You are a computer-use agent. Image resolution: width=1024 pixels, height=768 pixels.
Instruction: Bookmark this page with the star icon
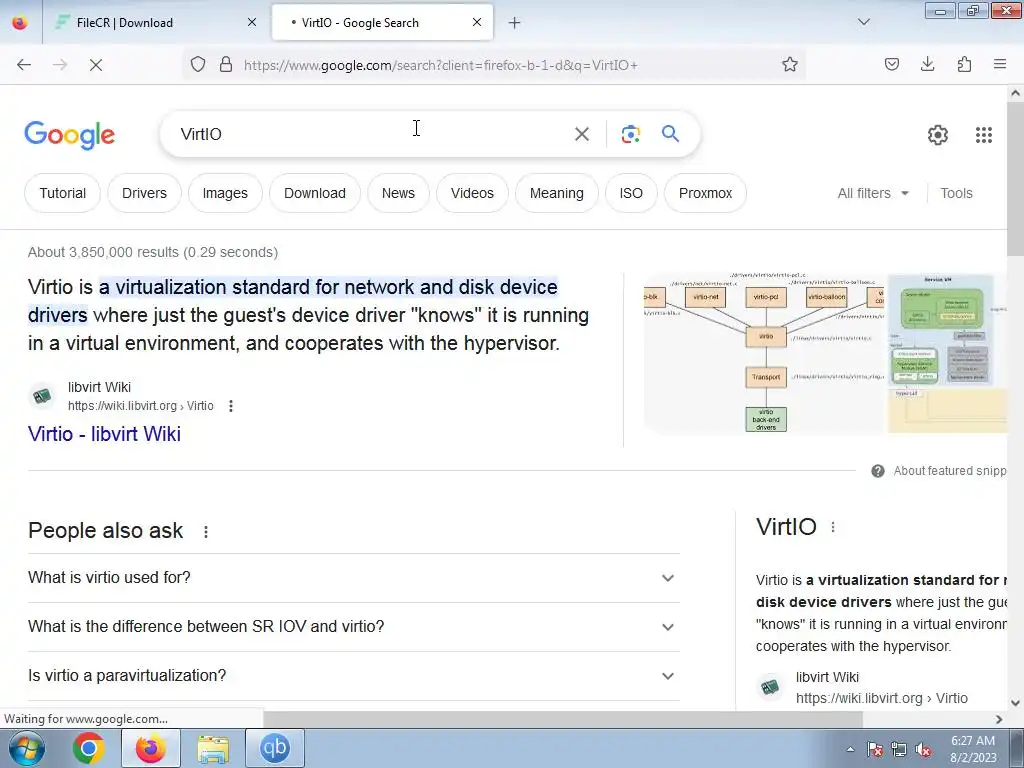pyautogui.click(x=790, y=65)
